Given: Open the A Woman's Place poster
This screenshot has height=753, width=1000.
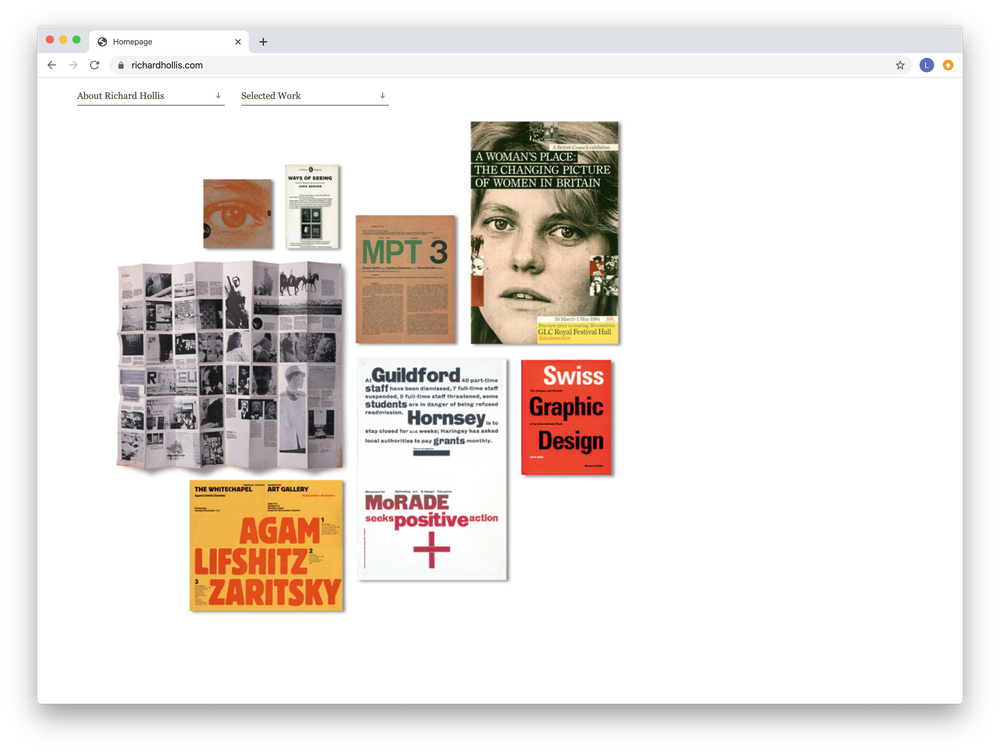Looking at the screenshot, I should (x=545, y=233).
